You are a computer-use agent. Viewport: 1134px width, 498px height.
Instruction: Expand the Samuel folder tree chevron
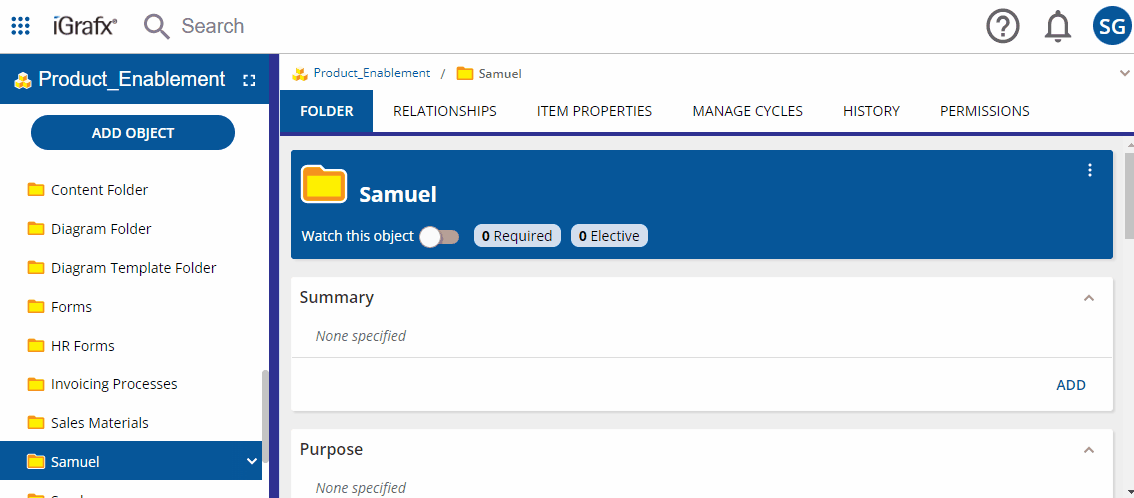(251, 461)
